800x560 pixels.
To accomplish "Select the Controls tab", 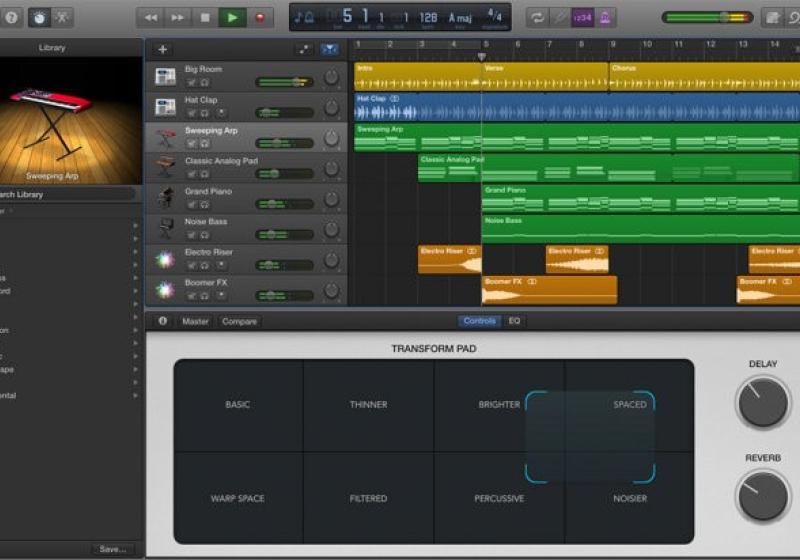I will point(480,321).
